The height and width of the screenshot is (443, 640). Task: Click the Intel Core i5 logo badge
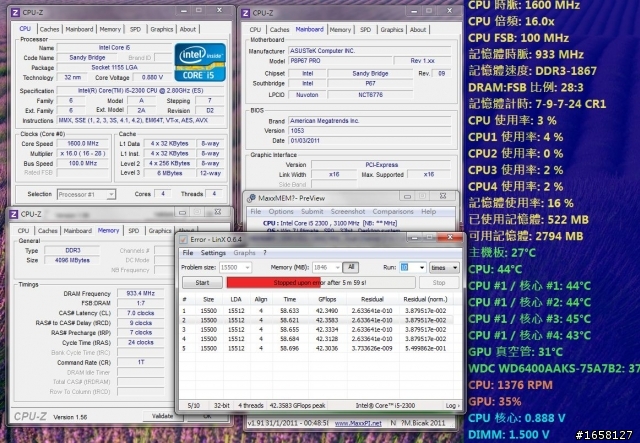200,62
